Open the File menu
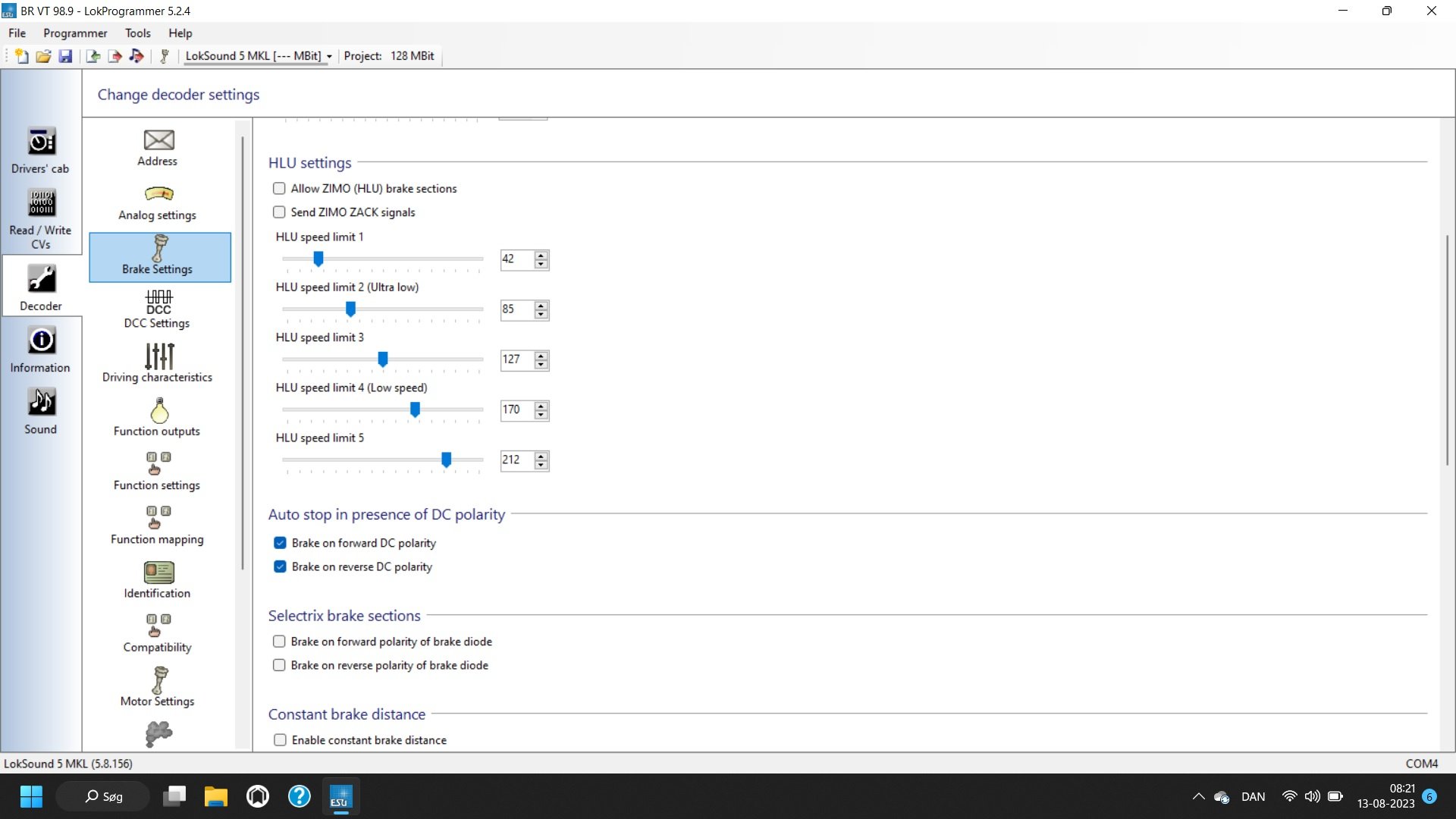Image resolution: width=1456 pixels, height=819 pixels. coord(17,33)
